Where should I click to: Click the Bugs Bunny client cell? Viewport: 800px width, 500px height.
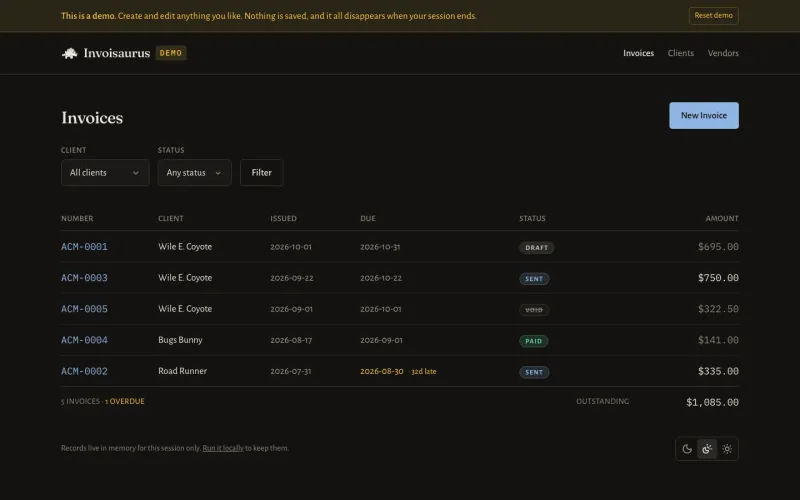point(180,340)
